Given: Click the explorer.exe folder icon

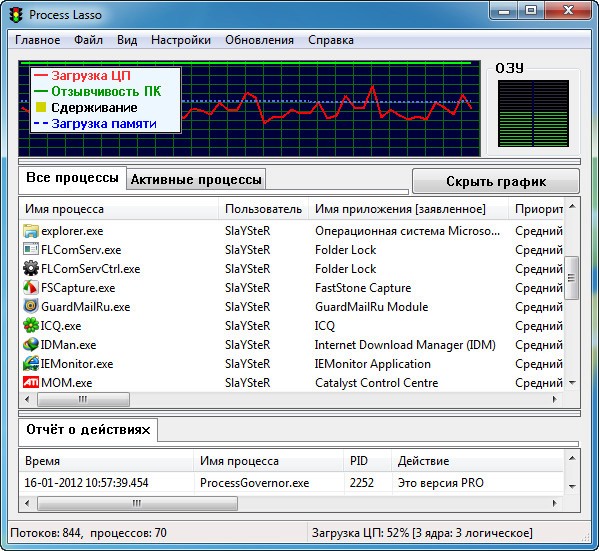Looking at the screenshot, I should click(x=31, y=231).
